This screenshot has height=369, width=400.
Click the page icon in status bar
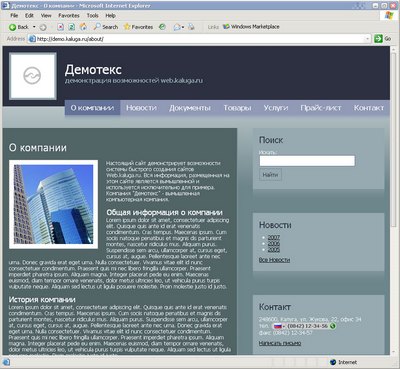6,362
